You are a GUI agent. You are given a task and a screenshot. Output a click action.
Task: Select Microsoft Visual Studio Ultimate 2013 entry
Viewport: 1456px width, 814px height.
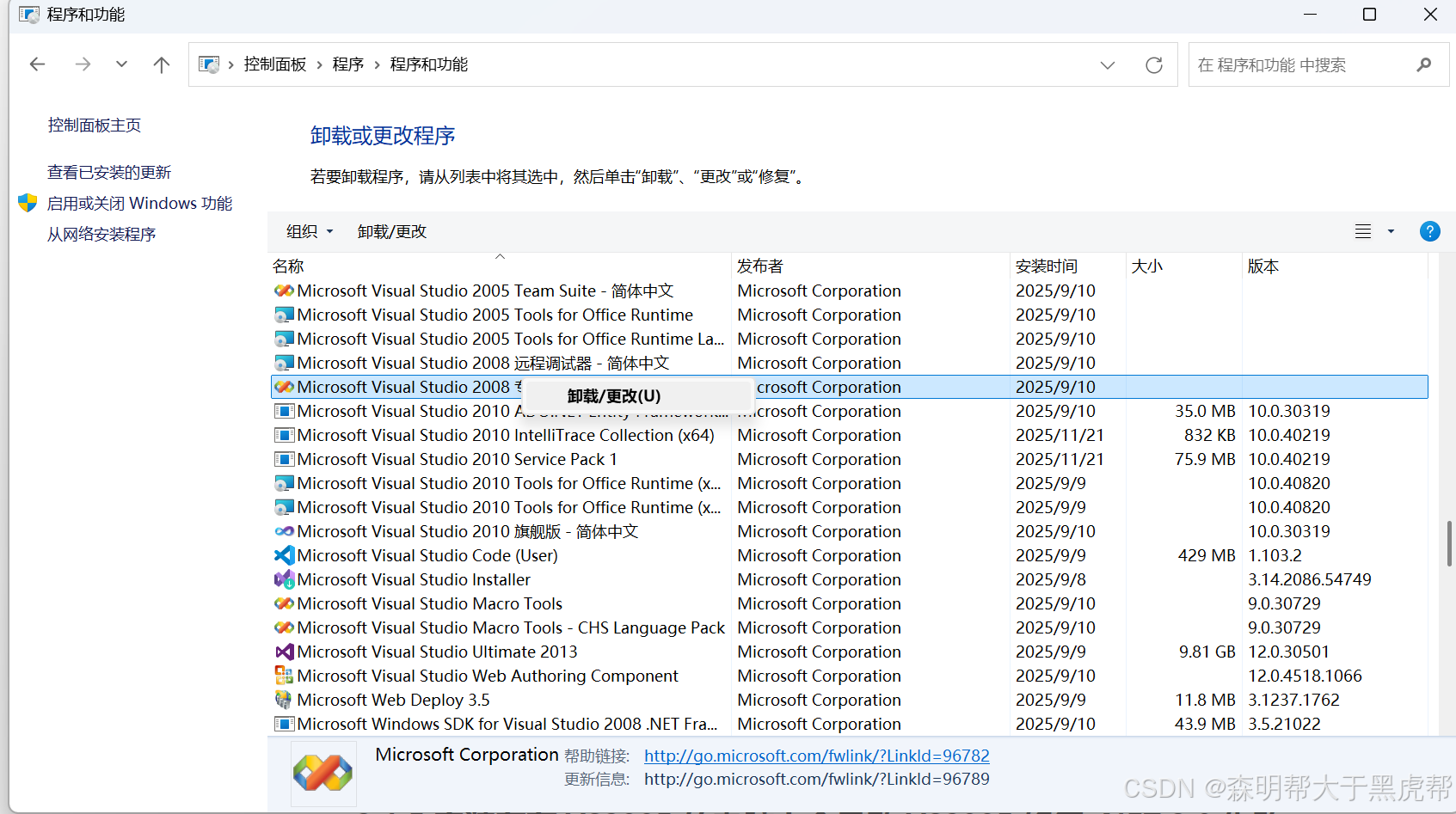[x=437, y=652]
